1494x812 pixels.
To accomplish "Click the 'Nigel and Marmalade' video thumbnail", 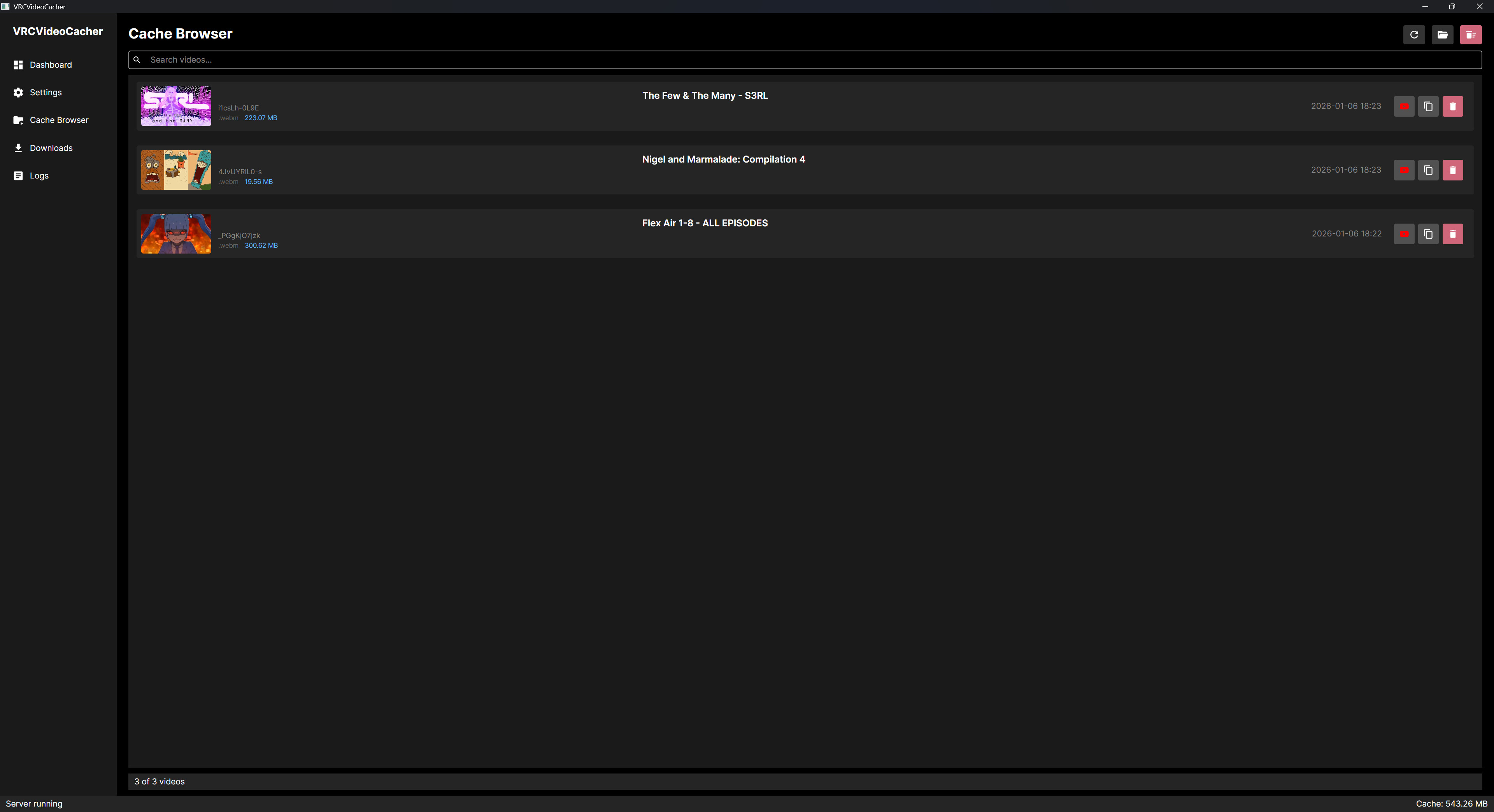I will pos(176,170).
